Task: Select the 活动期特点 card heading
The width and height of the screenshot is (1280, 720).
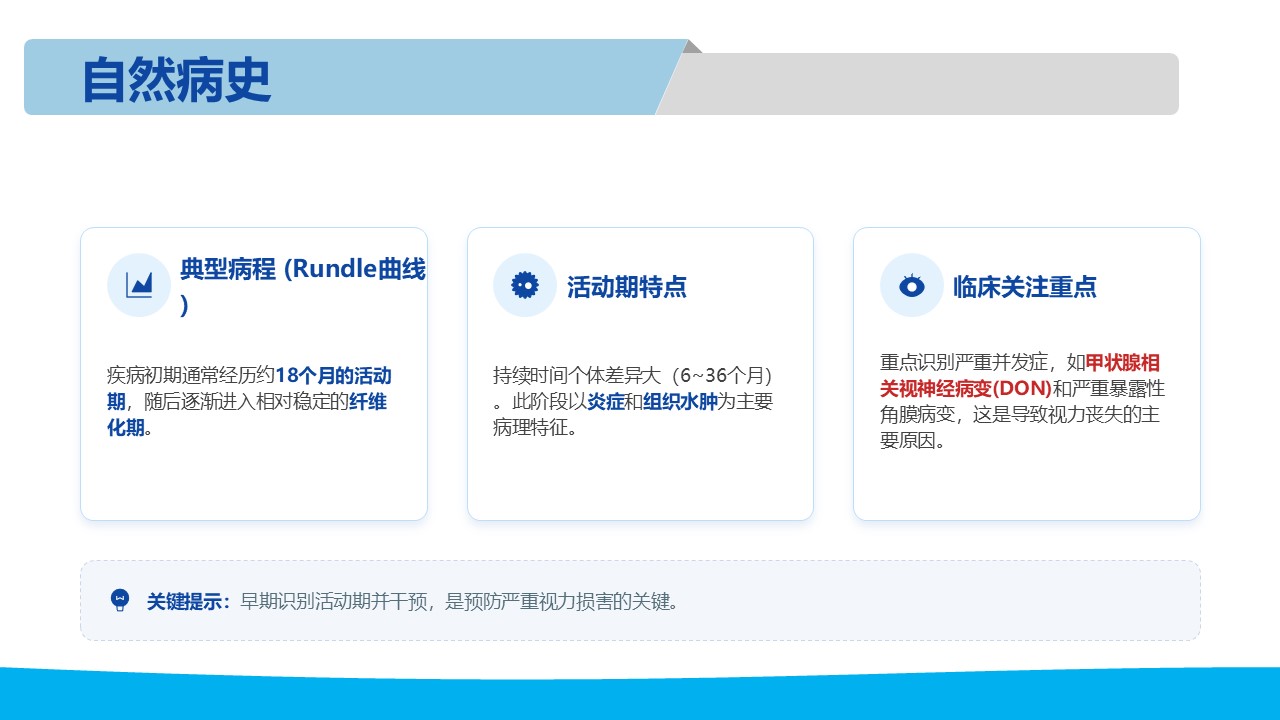Action: click(626, 287)
